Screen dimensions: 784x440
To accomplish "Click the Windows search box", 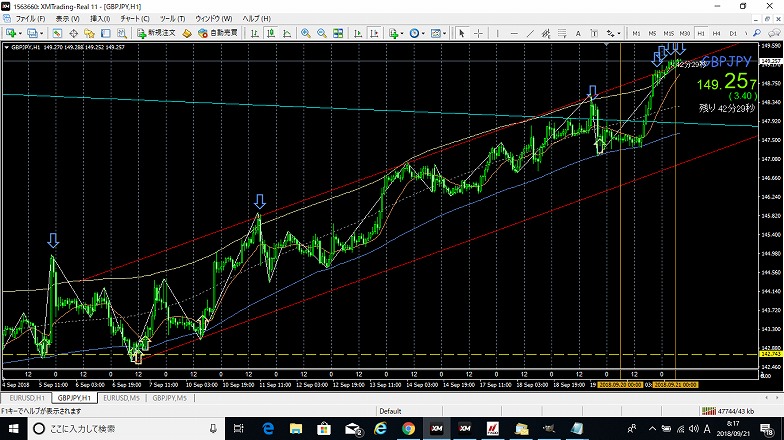I will point(125,428).
